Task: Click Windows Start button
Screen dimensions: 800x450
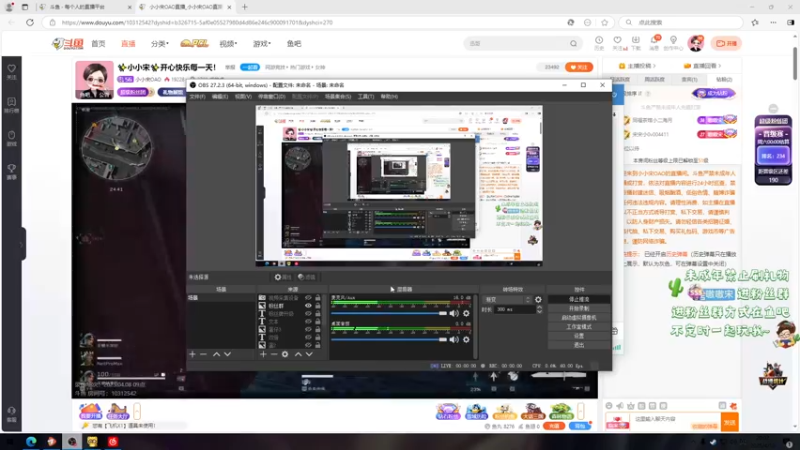Action: pyautogui.click(x=10, y=441)
